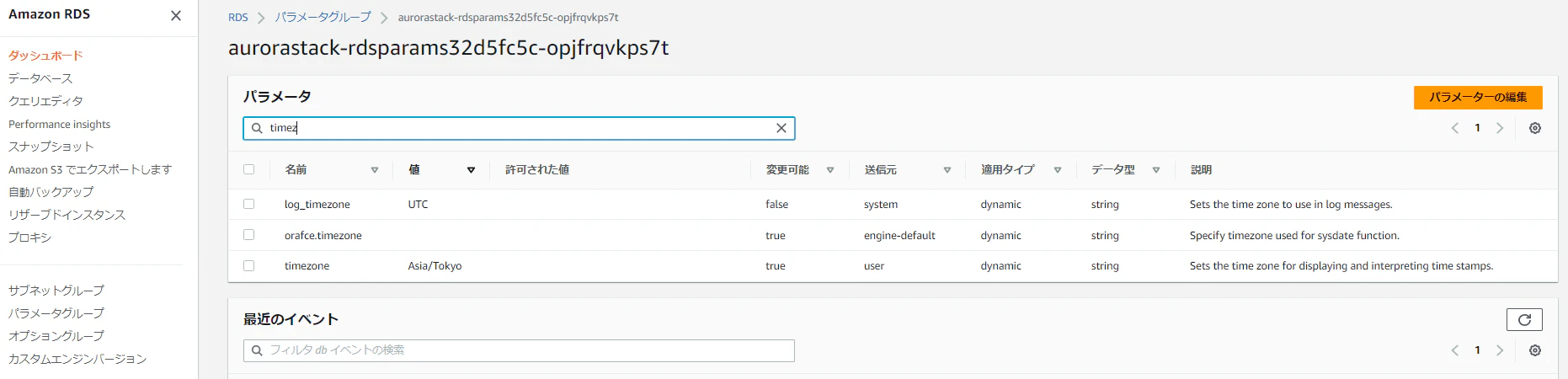Viewport: 1568px width, 379px height.
Task: Refresh the recent events list
Action: pyautogui.click(x=1524, y=320)
